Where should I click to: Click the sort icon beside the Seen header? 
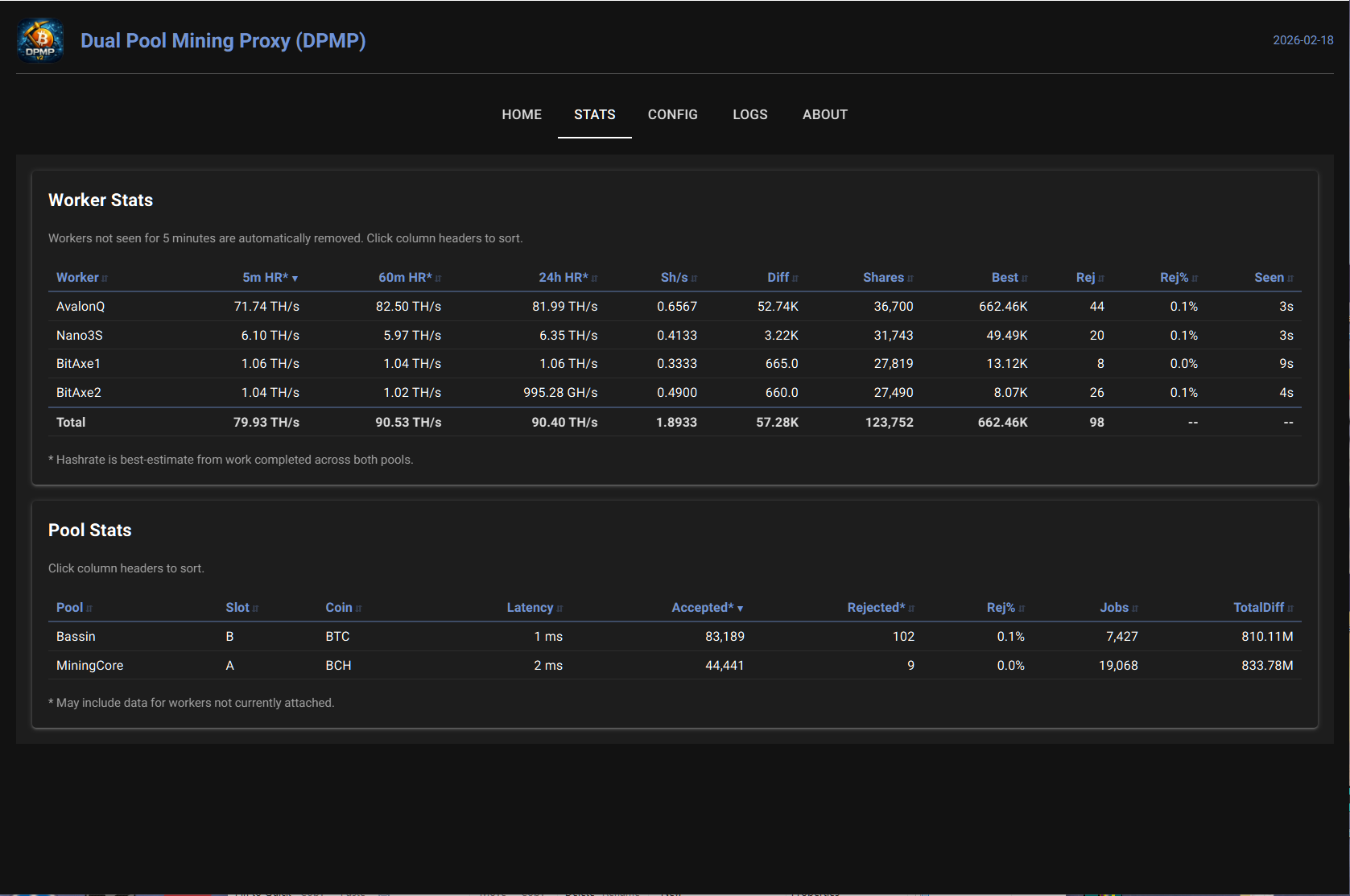(x=1291, y=277)
